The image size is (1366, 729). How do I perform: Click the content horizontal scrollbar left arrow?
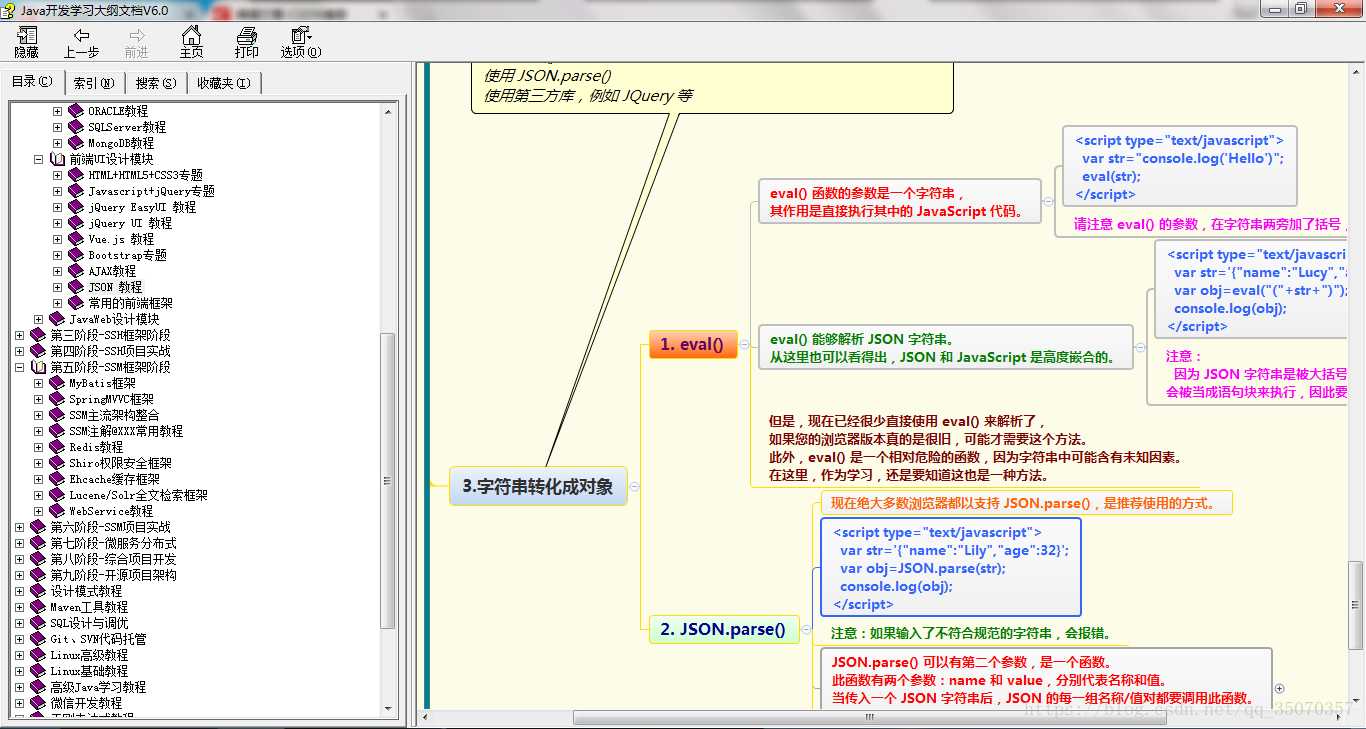(424, 717)
